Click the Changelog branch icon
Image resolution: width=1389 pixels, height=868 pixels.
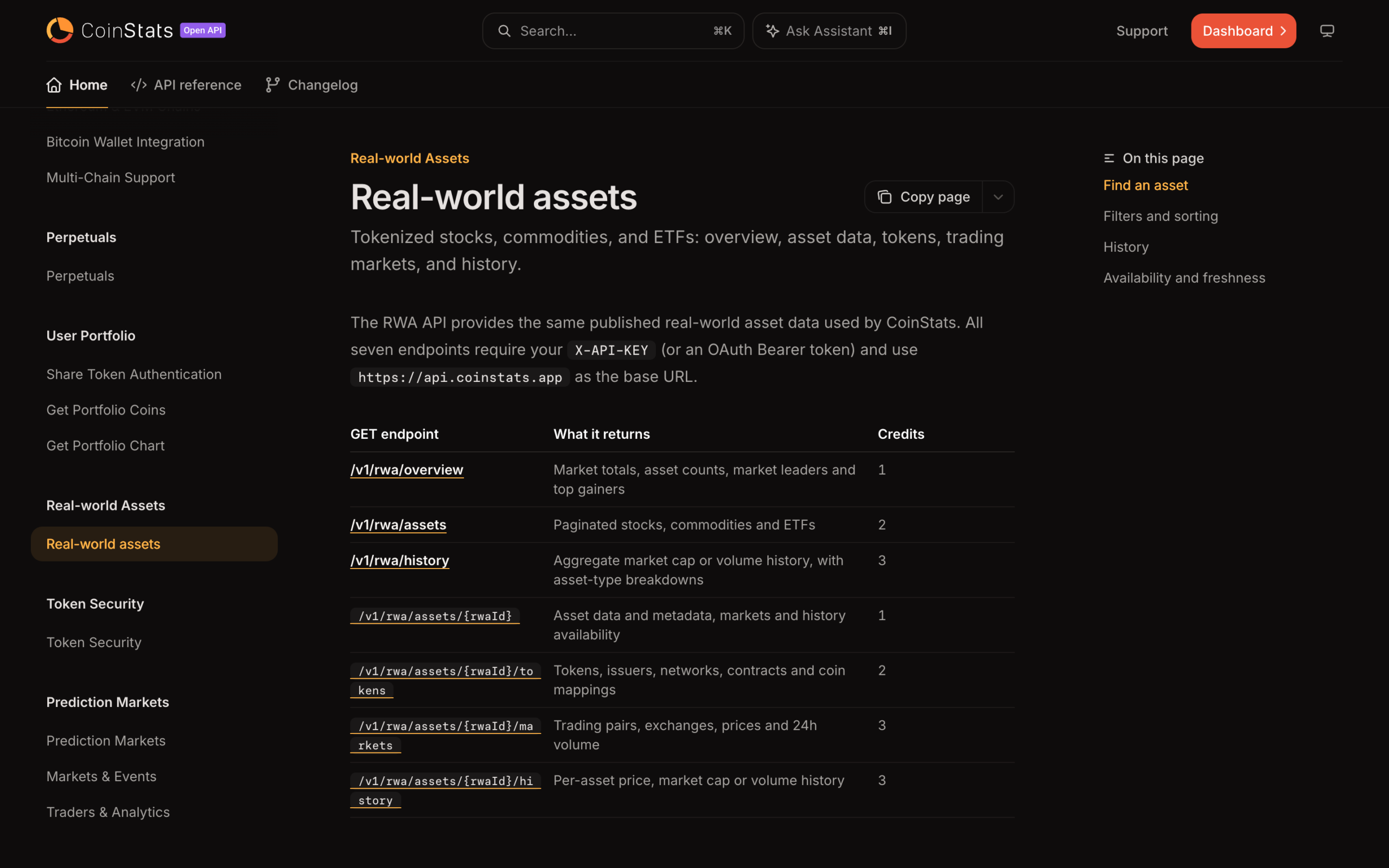(x=272, y=85)
